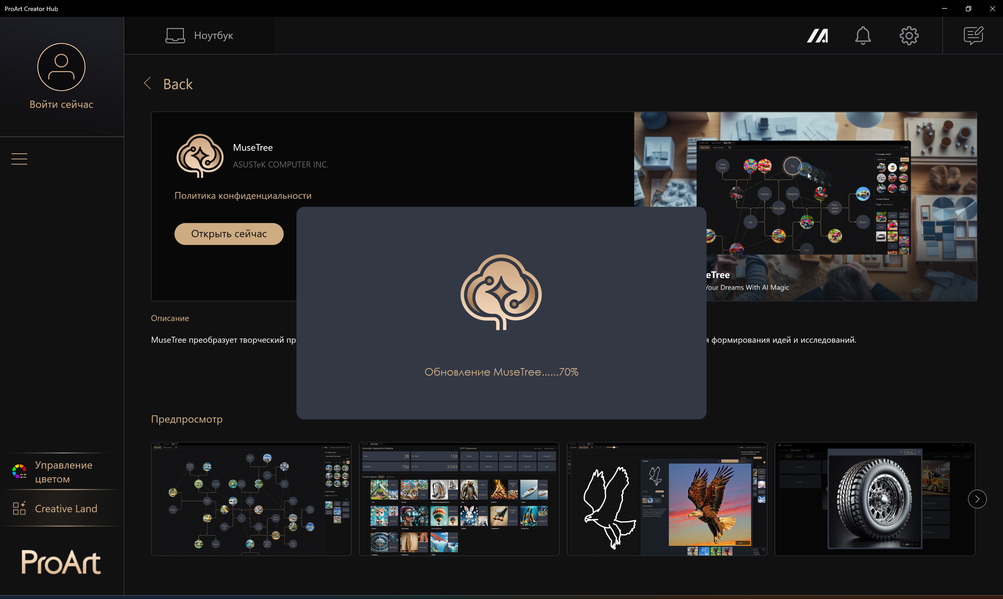Open the Политика конфиденциальности link
The width and height of the screenshot is (1003, 599).
tap(243, 196)
